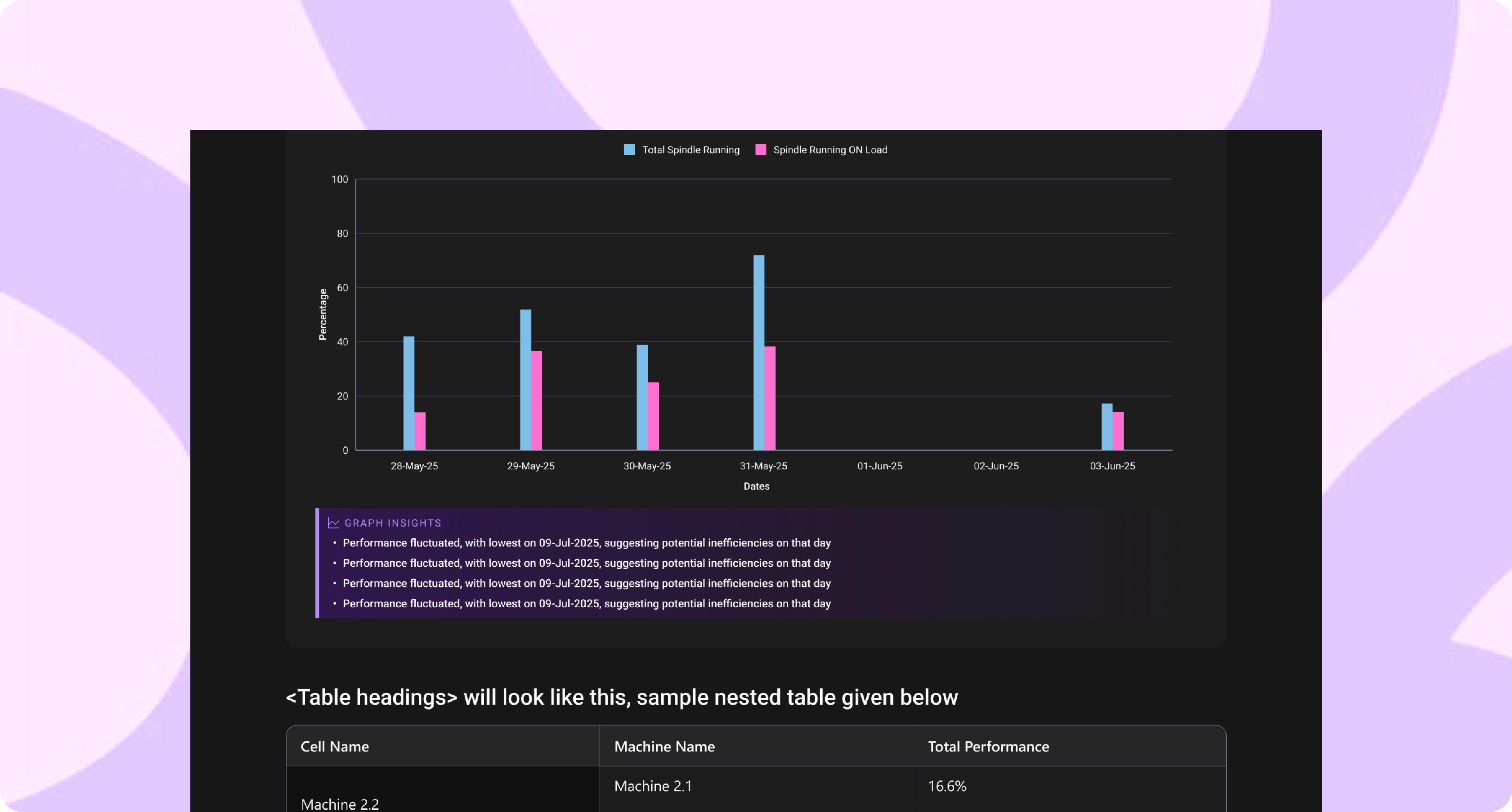Viewport: 1512px width, 812px height.
Task: Click the GRAPH INSIGHTS heading text
Action: [x=393, y=523]
